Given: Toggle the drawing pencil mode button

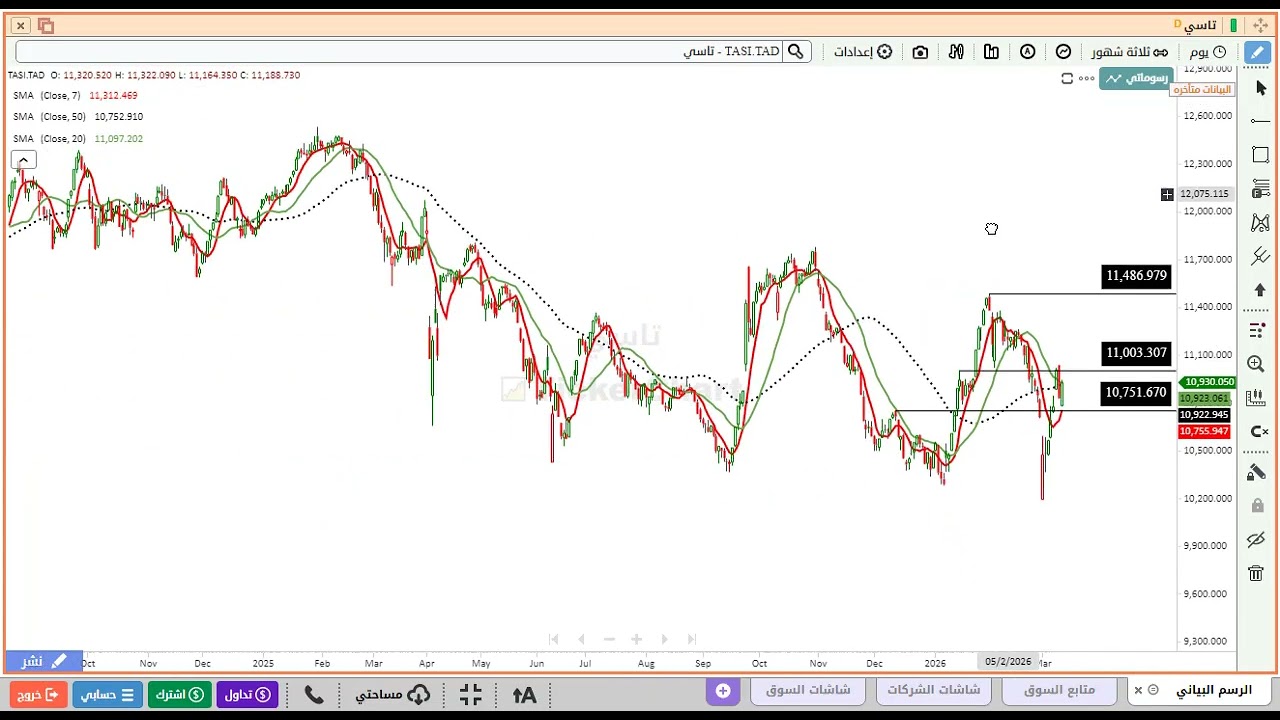Looking at the screenshot, I should pyautogui.click(x=1257, y=52).
